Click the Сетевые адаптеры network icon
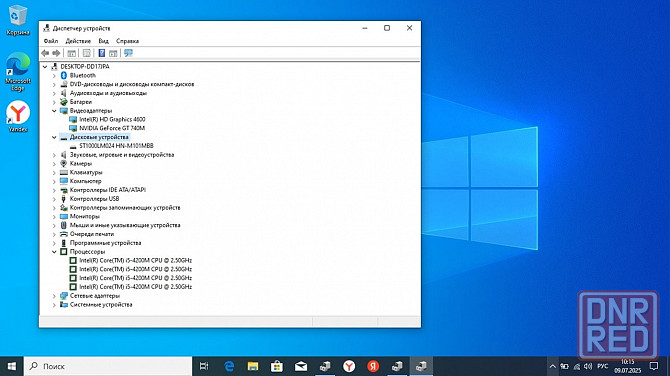The width and height of the screenshot is (670, 376). (64, 295)
